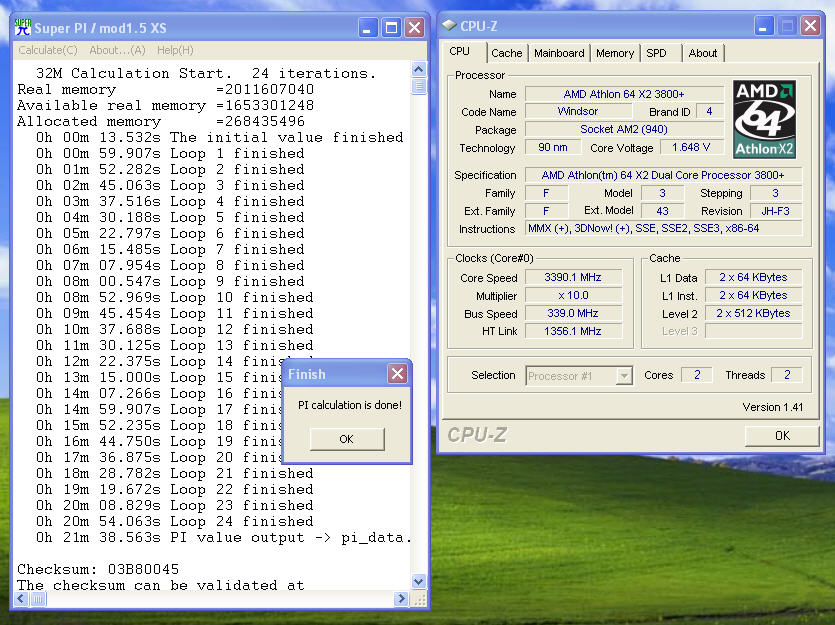Select the CPU tab
Viewport: 835px width, 625px height.
coord(460,52)
